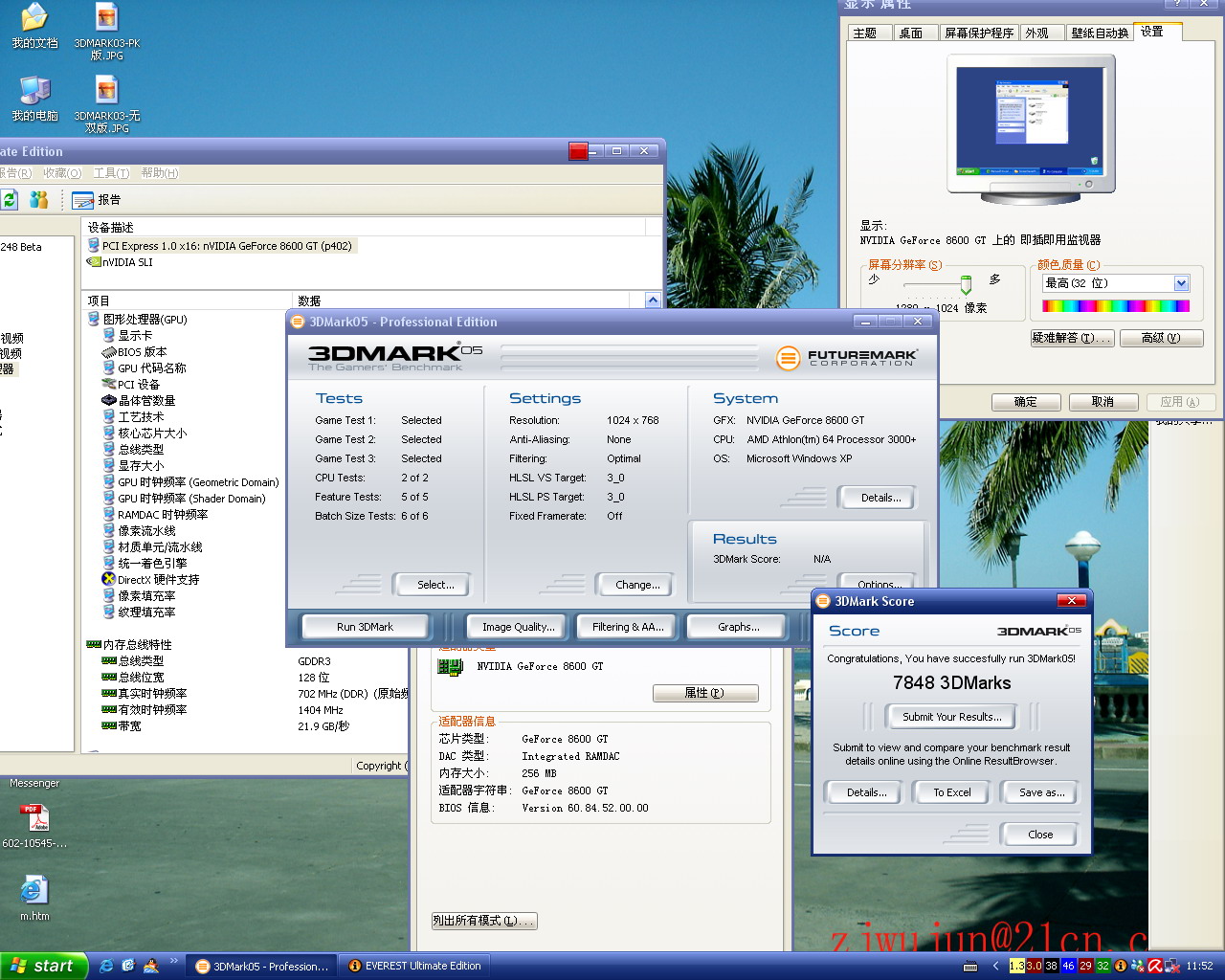Viewport: 1225px width, 980px height.
Task: Click the scroll-up arrow in EVEREST list
Action: [x=653, y=301]
